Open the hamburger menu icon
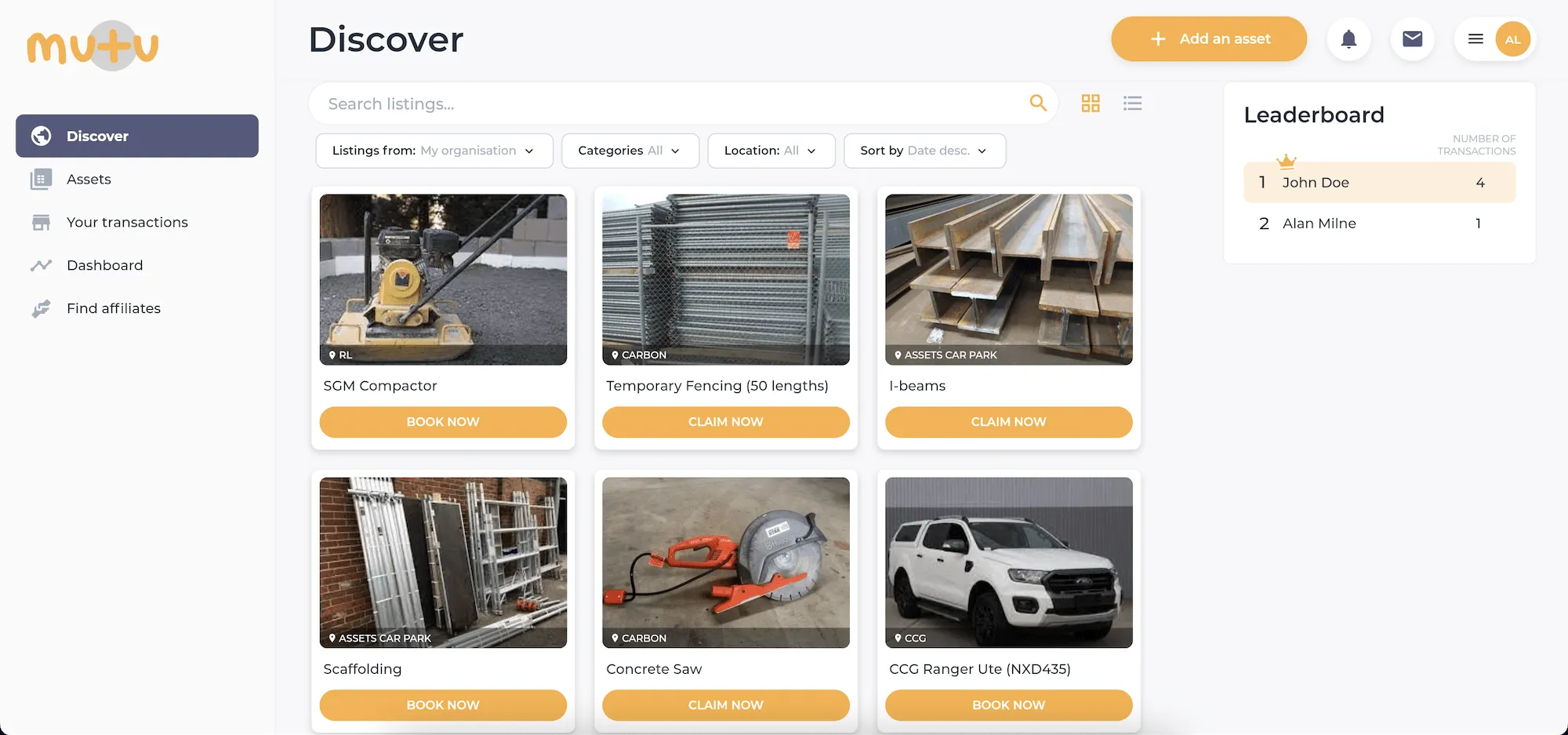This screenshot has height=735, width=1568. [x=1475, y=39]
